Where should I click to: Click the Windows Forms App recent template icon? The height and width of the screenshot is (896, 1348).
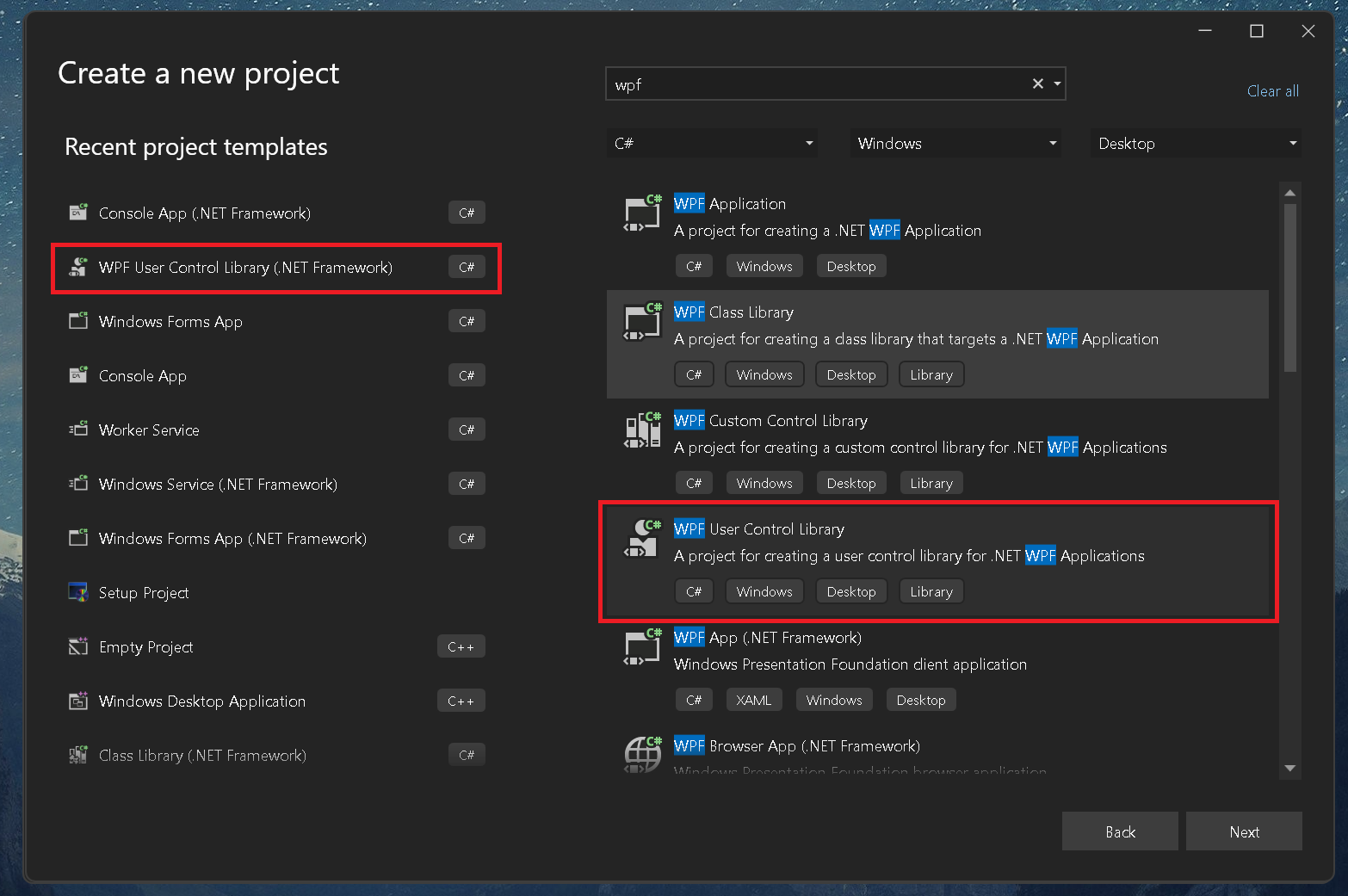coord(78,321)
